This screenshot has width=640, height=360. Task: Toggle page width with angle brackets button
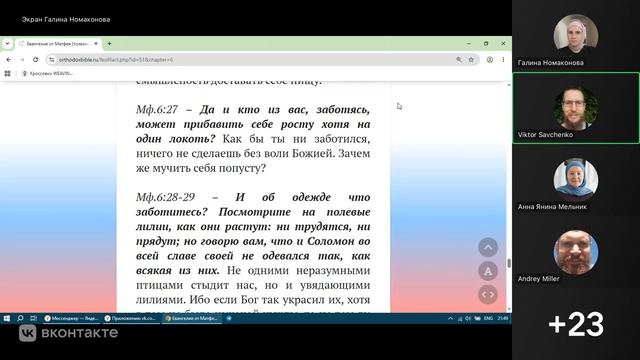tap(488, 294)
